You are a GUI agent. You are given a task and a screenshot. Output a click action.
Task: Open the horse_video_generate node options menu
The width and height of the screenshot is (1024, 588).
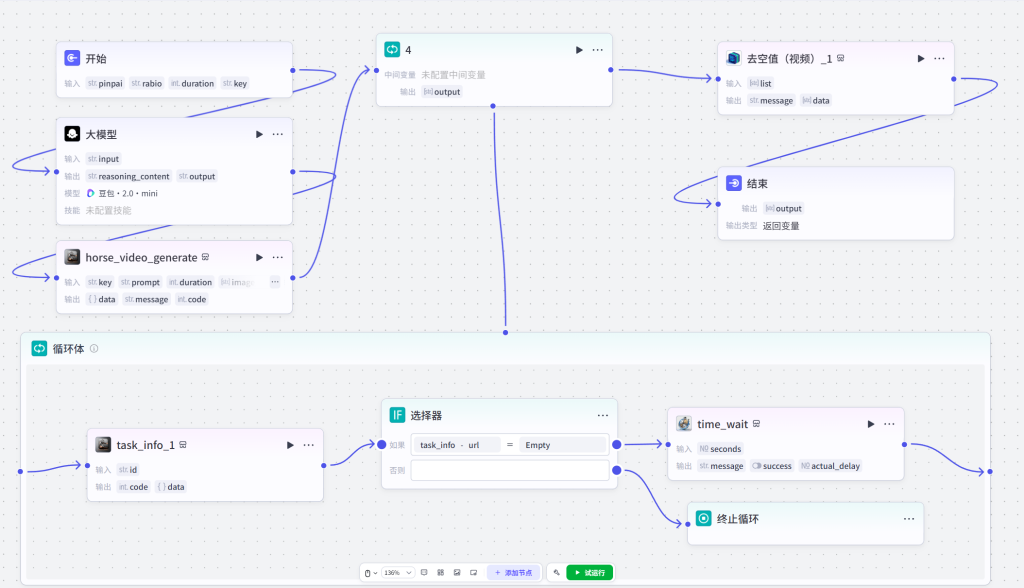click(278, 257)
